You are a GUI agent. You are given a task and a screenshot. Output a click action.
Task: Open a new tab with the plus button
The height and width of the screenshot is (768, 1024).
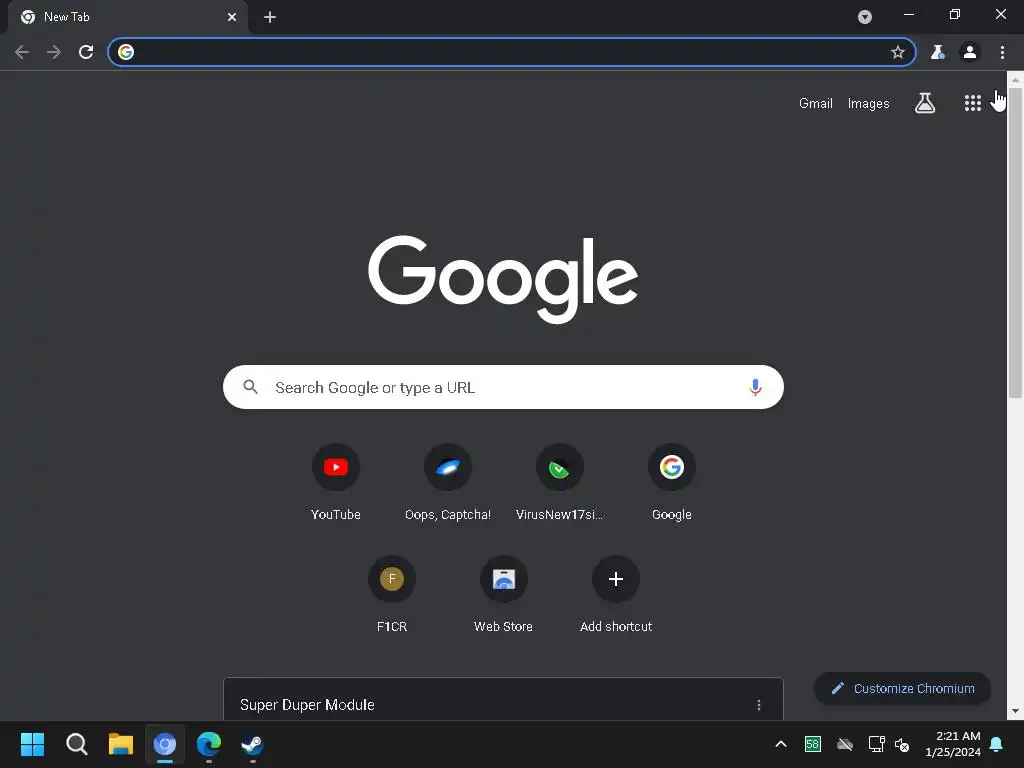(x=270, y=17)
